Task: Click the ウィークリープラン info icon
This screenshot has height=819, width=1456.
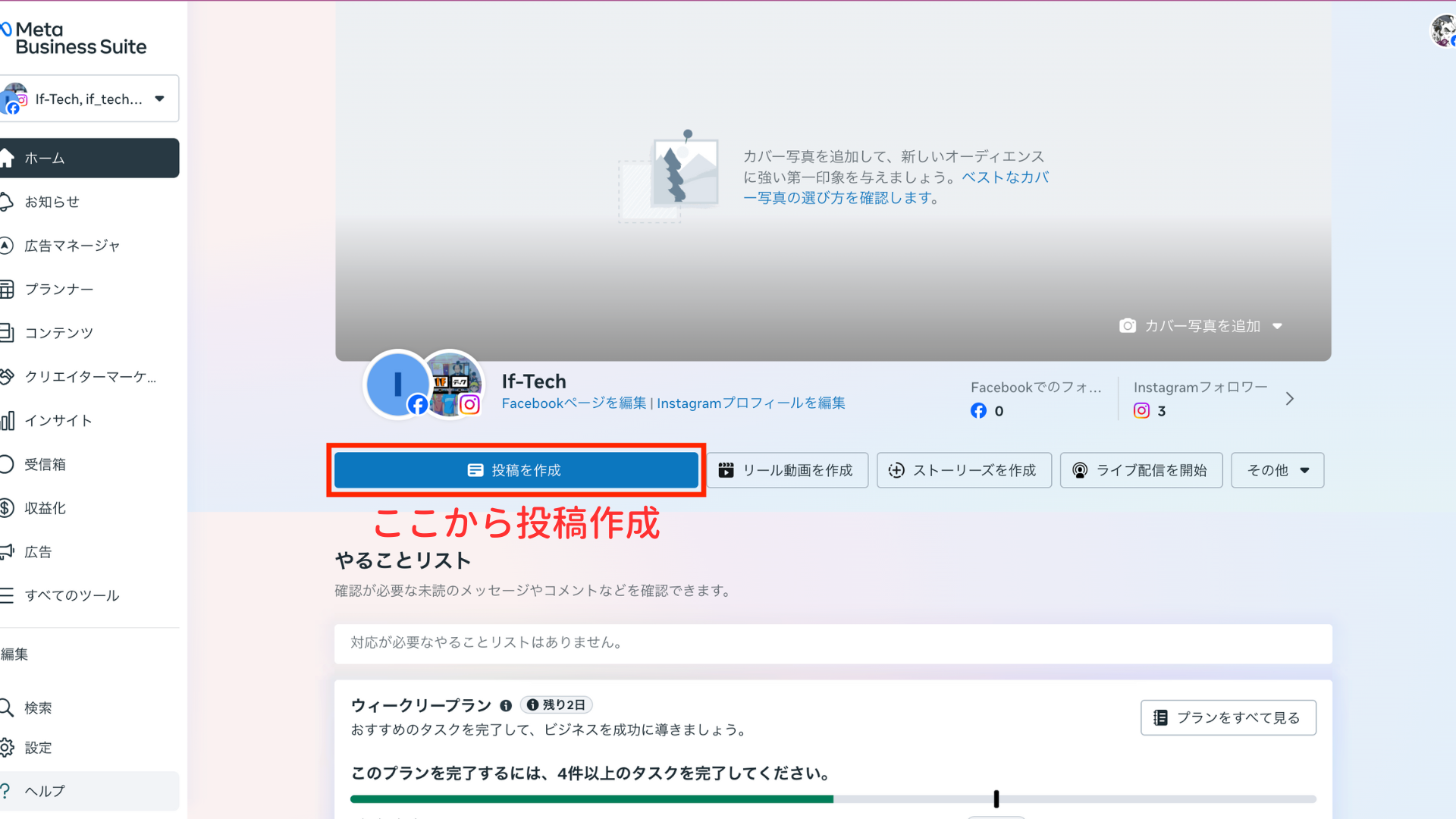Action: pos(507,705)
